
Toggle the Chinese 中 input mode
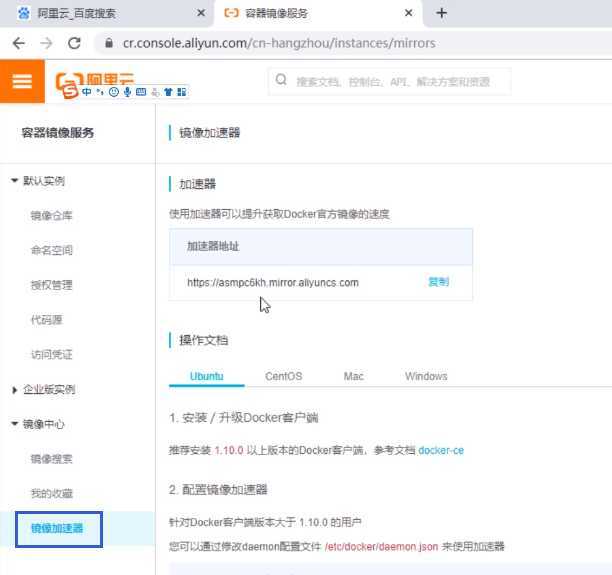pyautogui.click(x=87, y=92)
